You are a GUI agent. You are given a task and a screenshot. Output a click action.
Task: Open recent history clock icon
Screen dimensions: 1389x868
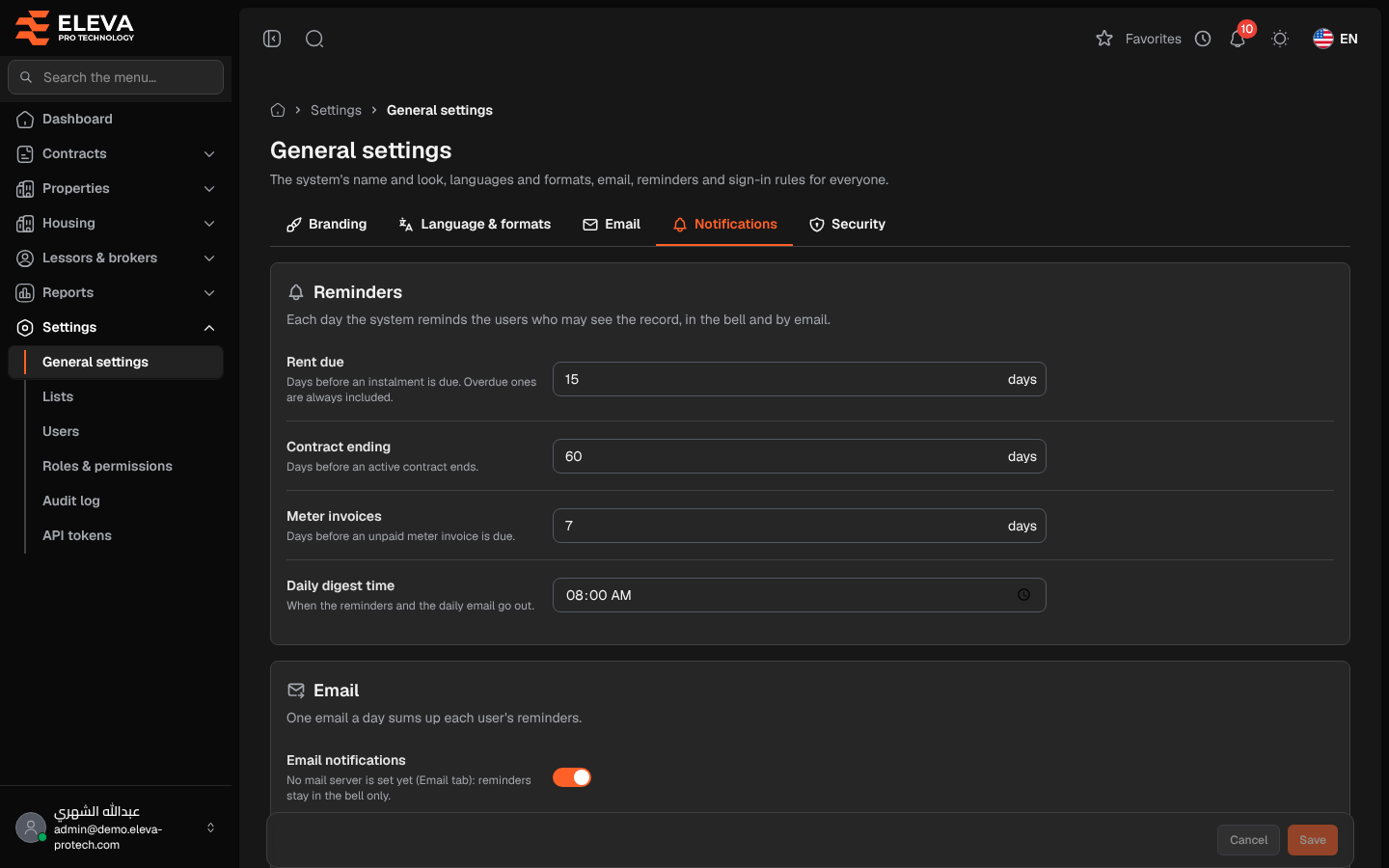tap(1203, 39)
